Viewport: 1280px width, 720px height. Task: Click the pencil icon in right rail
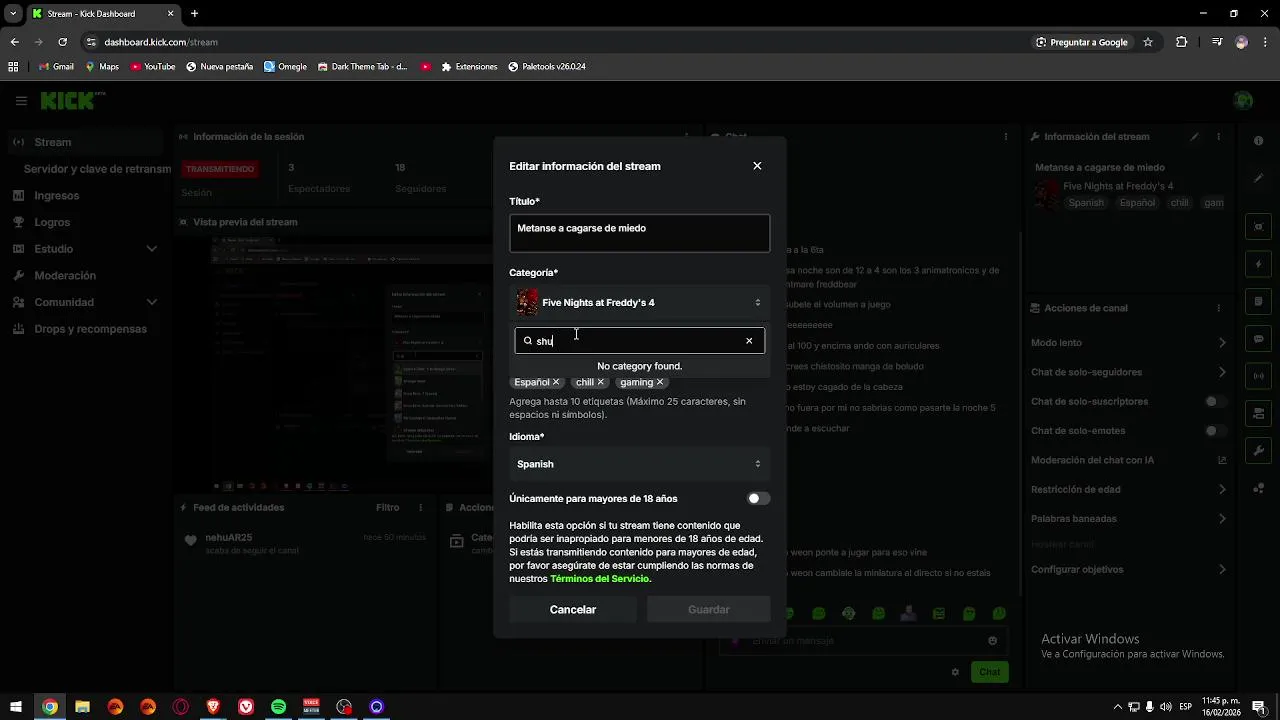(x=1259, y=178)
